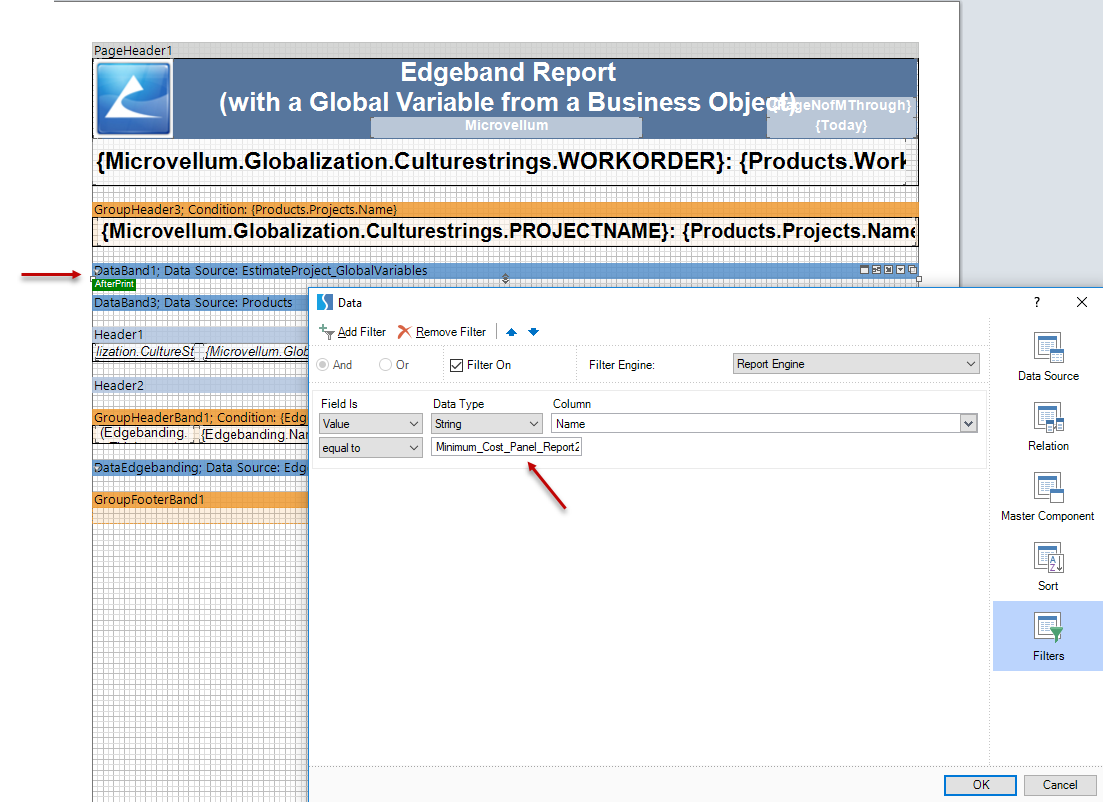This screenshot has height=802, width=1103.
Task: Click the copy icon on DataBand1
Action: [x=912, y=269]
